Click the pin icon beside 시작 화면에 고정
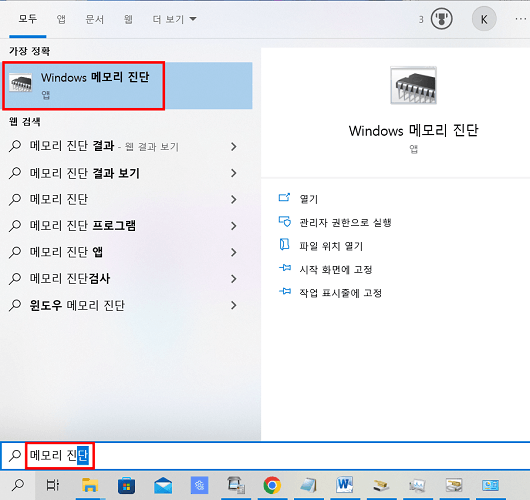Screen dimensions: 530x500 pos(285,268)
